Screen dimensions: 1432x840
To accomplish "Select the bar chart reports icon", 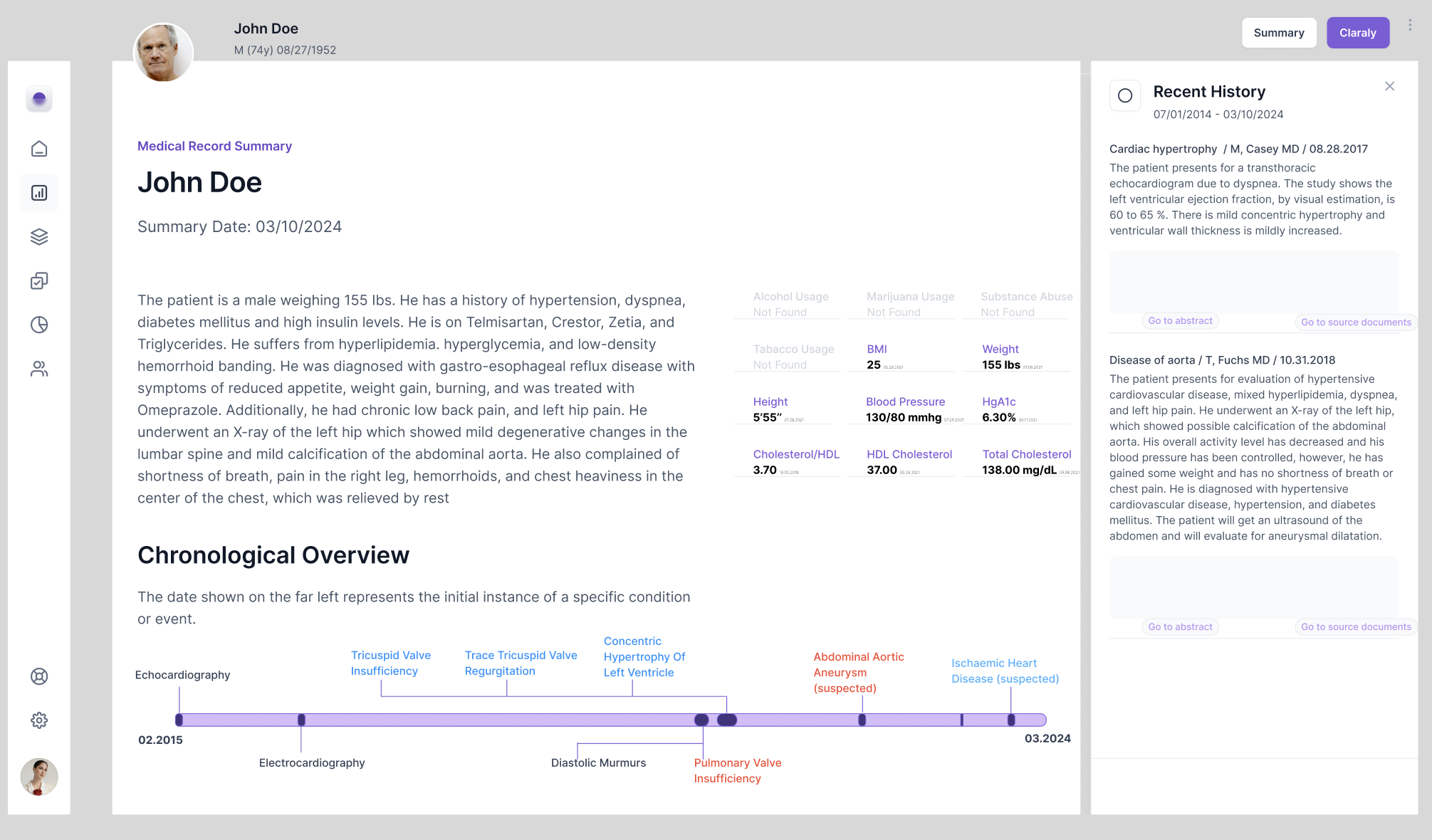I will [x=39, y=193].
